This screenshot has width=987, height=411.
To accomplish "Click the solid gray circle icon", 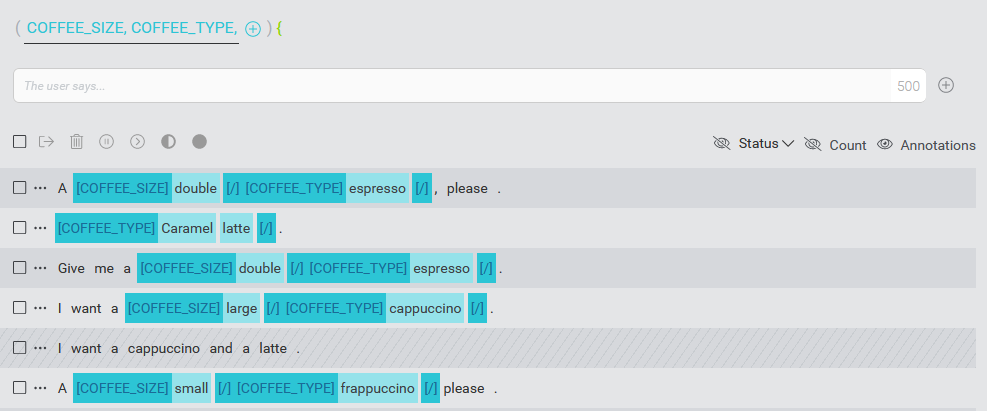I will [199, 142].
